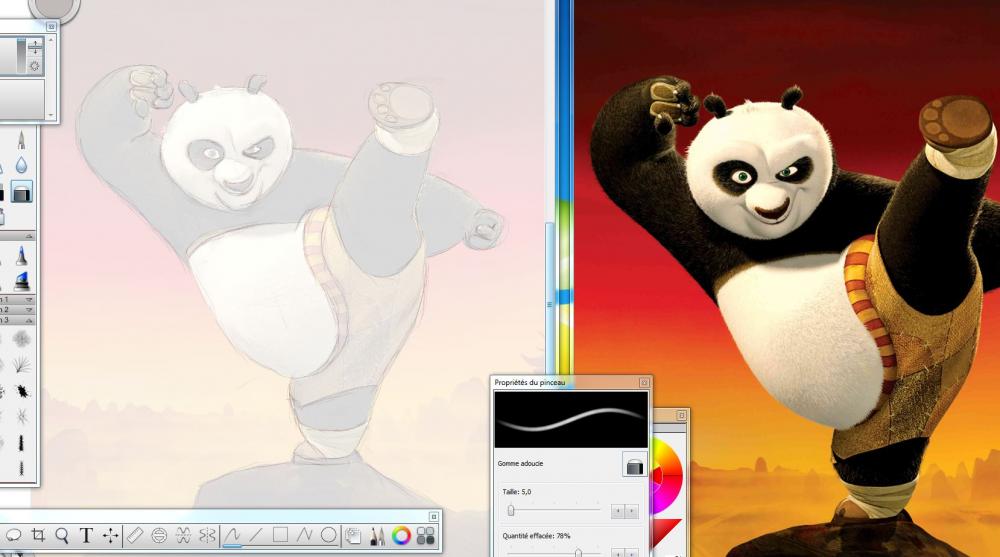Enable horizontal symmetry mode
The height and width of the screenshot is (557, 1000).
[183, 535]
